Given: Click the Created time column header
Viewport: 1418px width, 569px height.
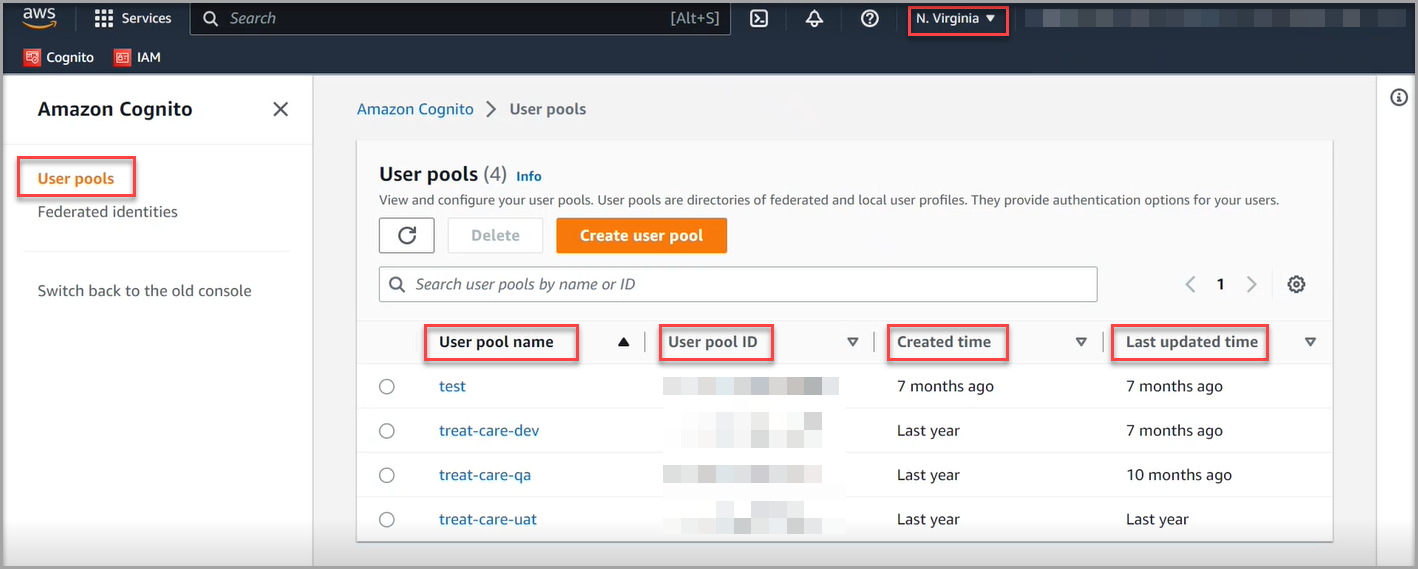Looking at the screenshot, I should (x=944, y=342).
